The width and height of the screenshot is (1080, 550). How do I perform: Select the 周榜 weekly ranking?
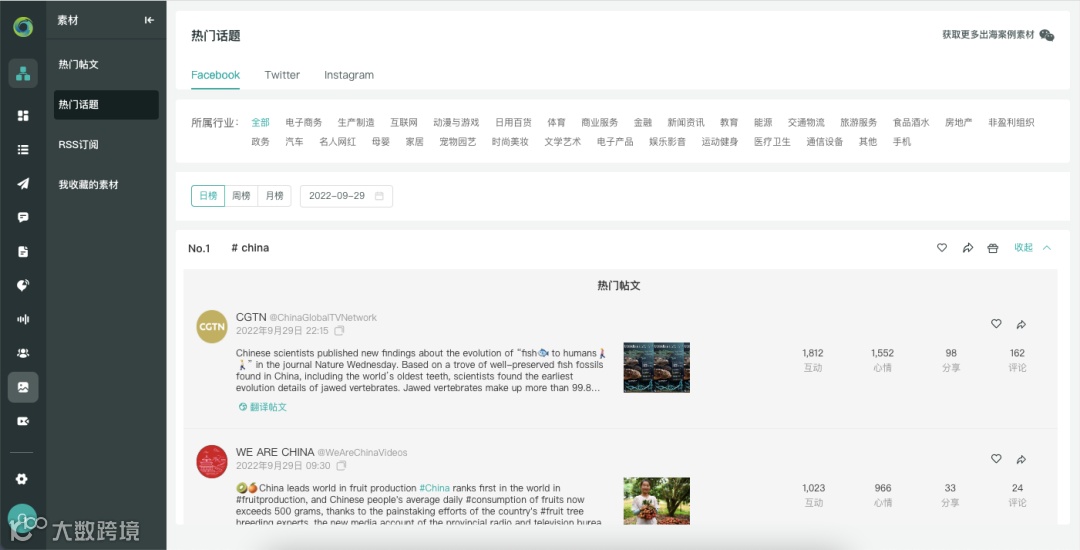tap(241, 196)
